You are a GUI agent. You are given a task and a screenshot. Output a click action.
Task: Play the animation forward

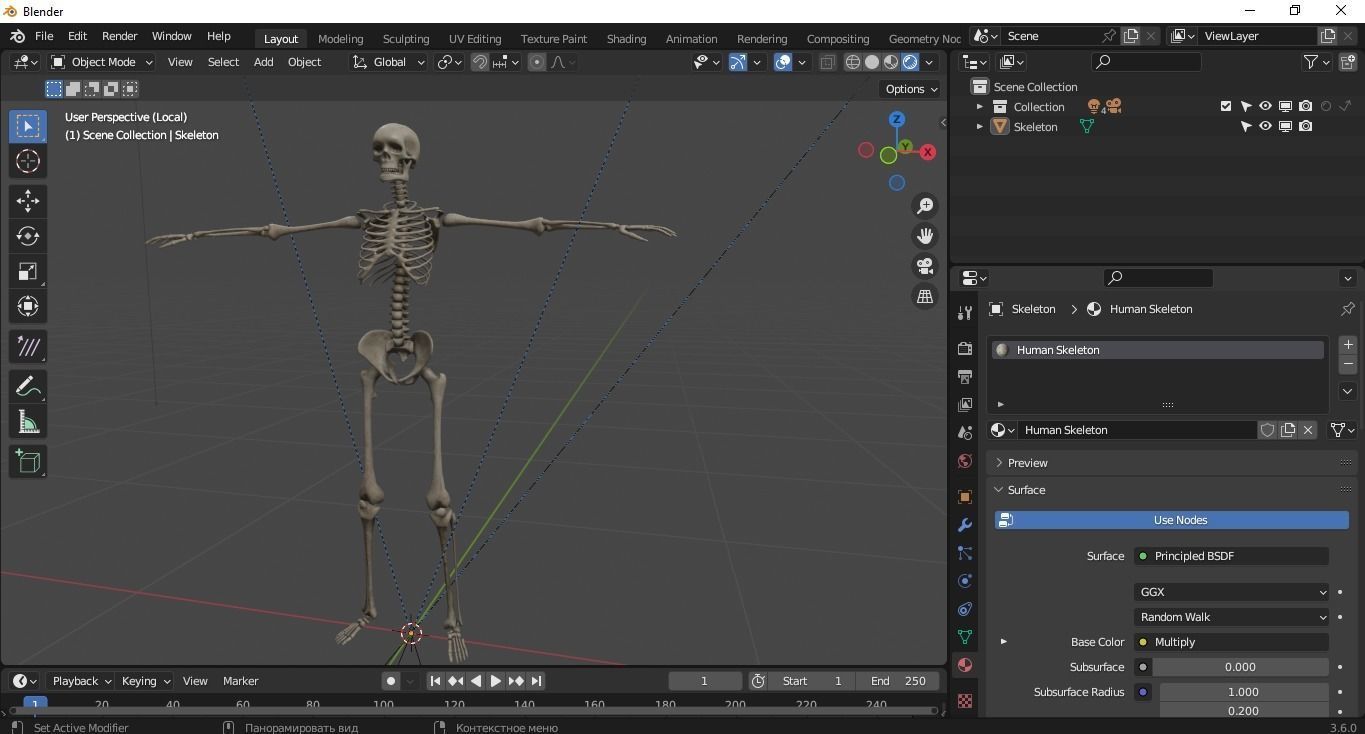[x=495, y=681]
